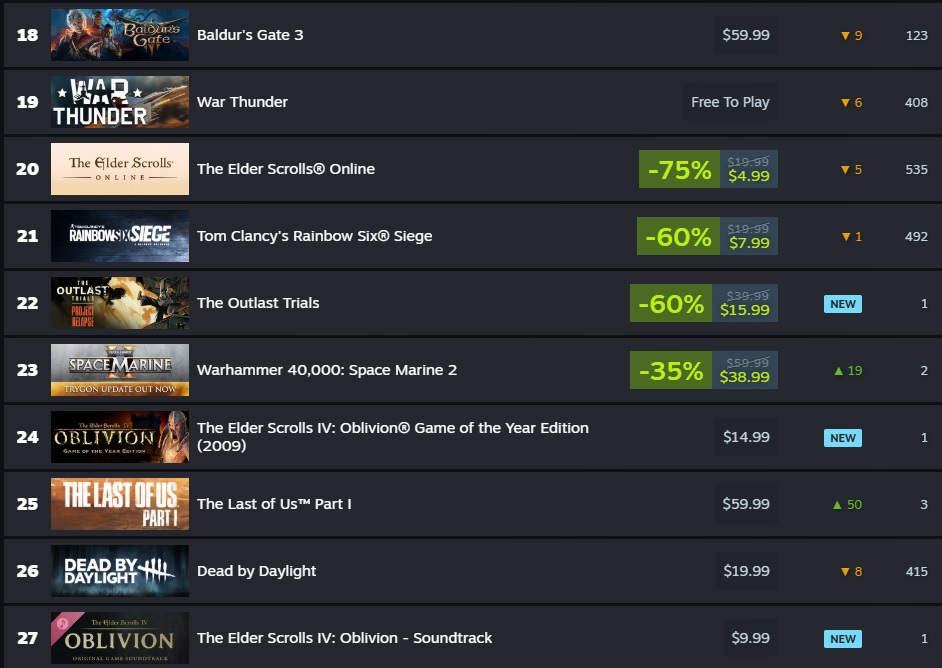
Task: Open the Baldur's Gate 3 title link
Action: tap(250, 35)
